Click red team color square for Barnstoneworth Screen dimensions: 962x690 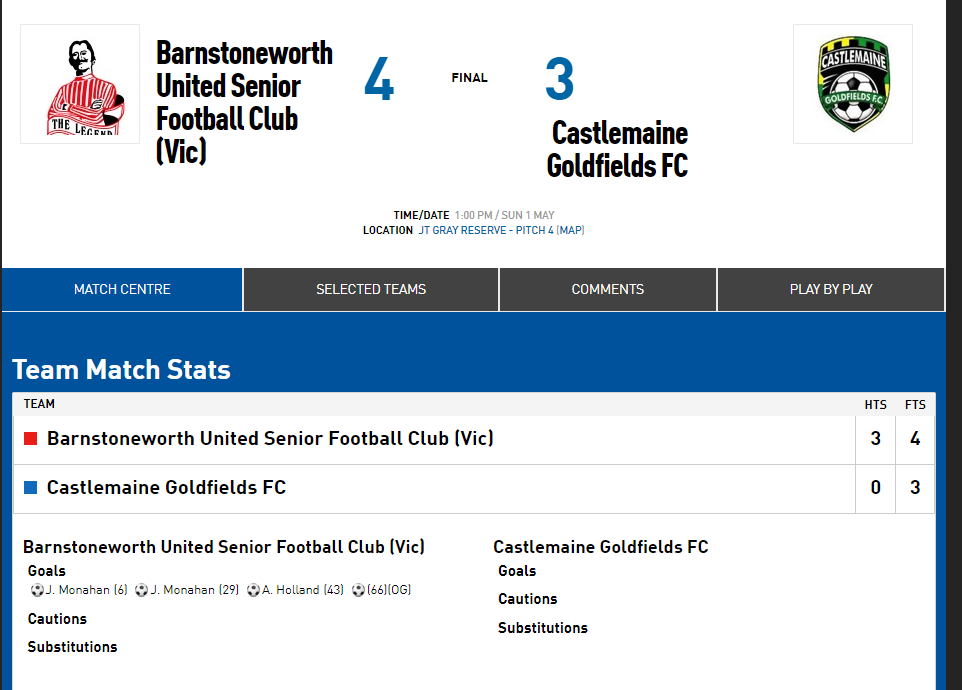[x=31, y=439]
